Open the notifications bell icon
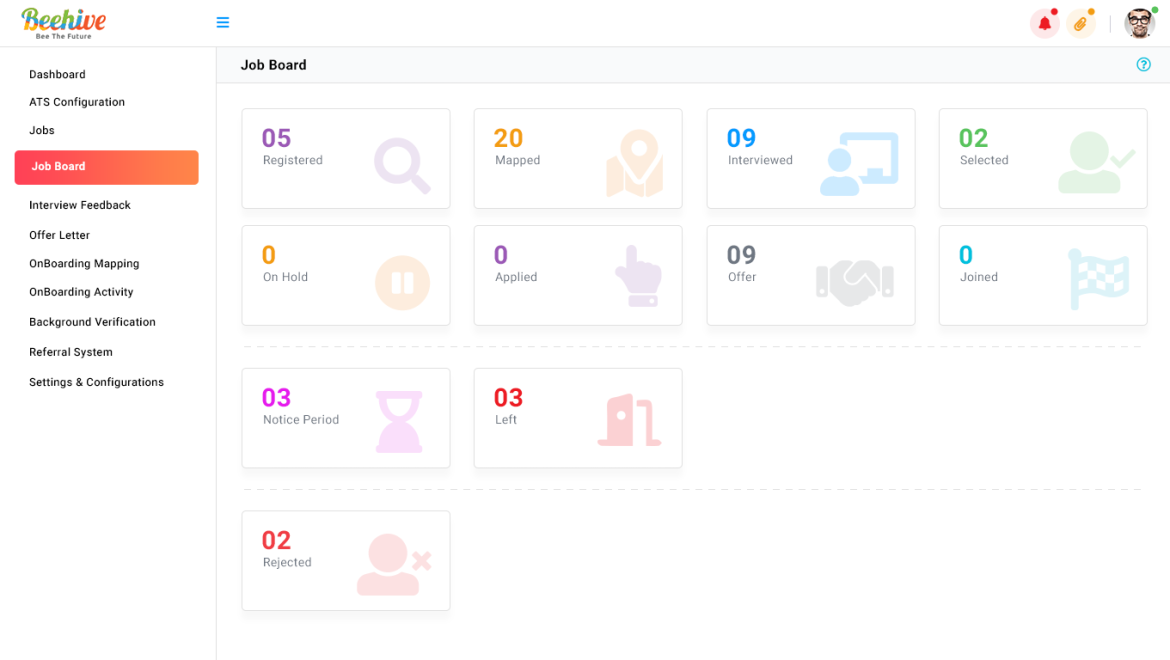 pyautogui.click(x=1044, y=24)
